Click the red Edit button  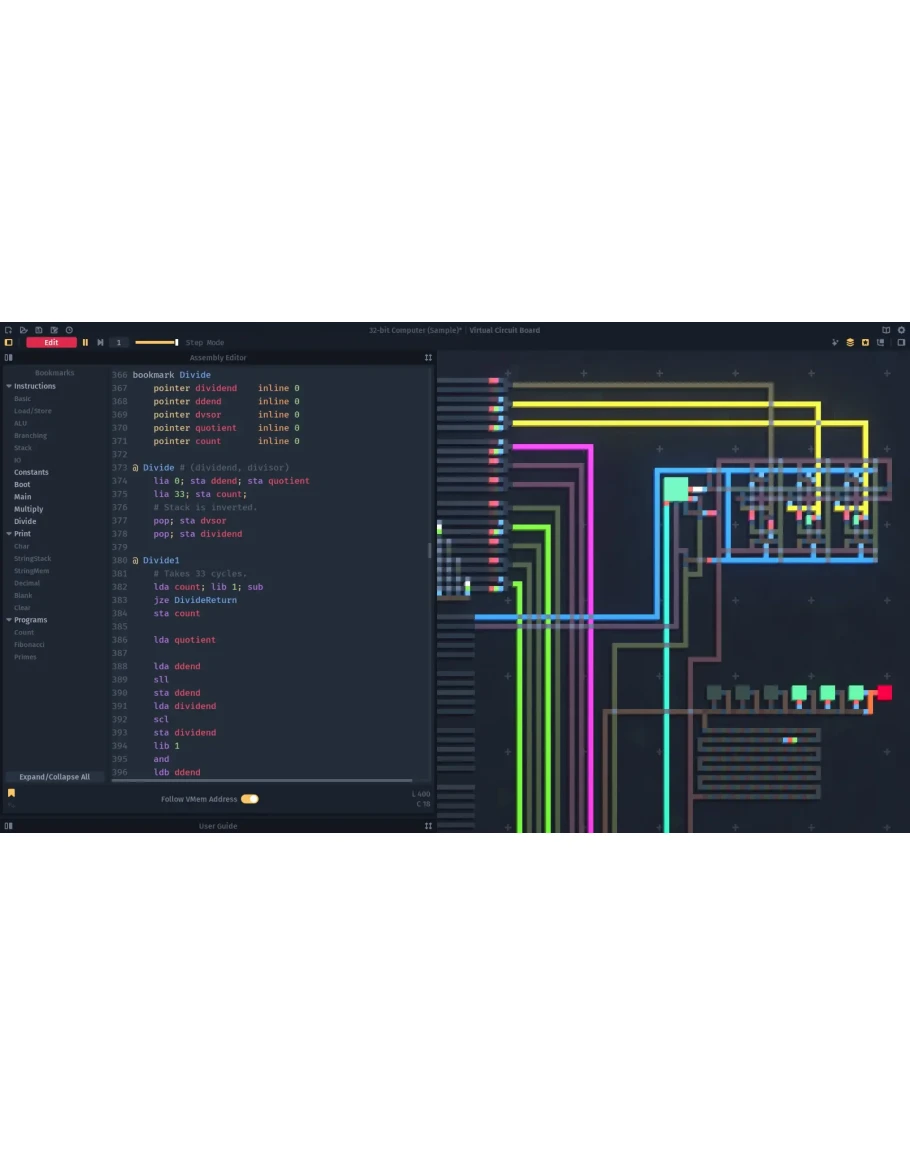coord(51,343)
